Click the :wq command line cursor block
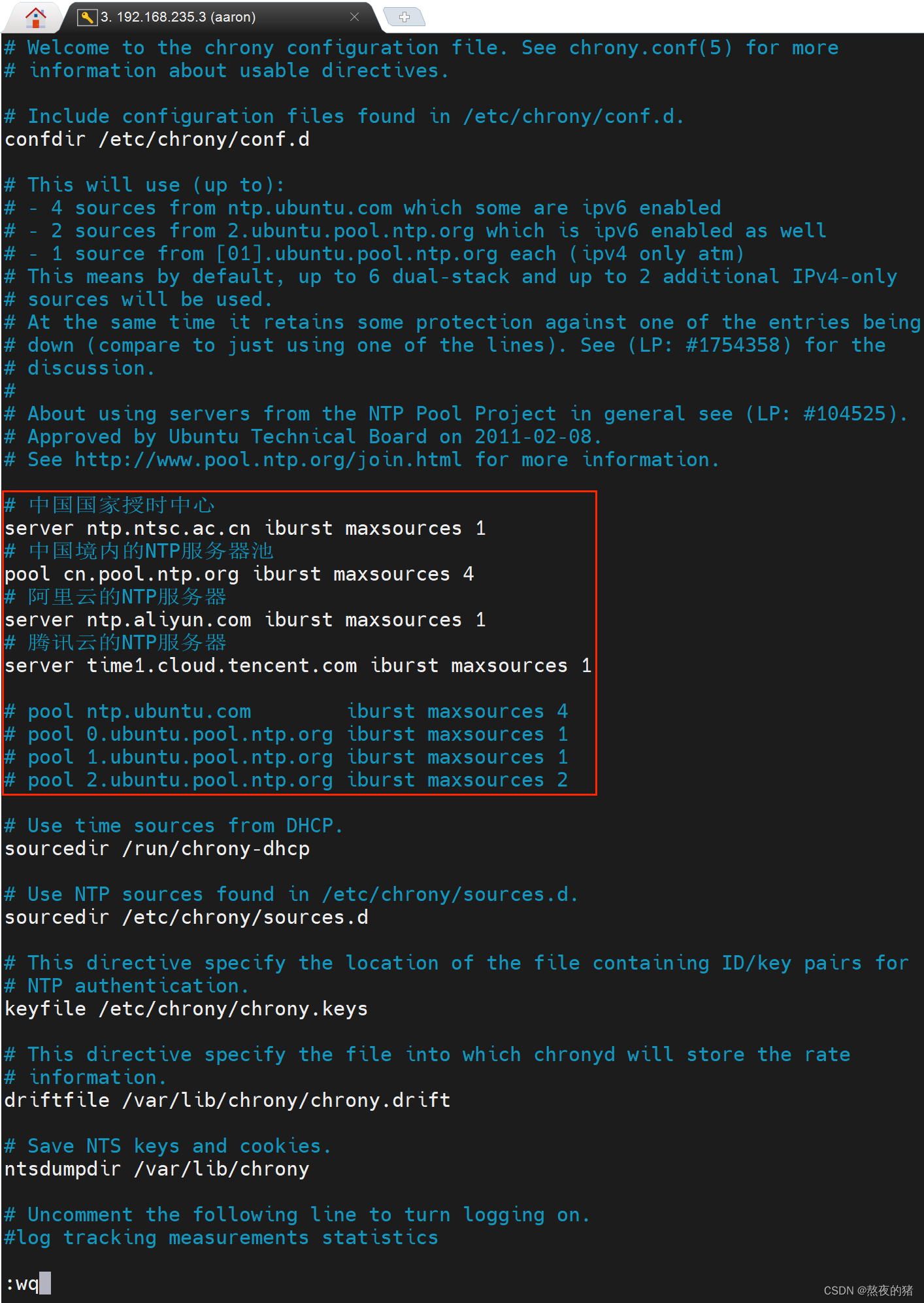The image size is (924, 1303). [x=44, y=1283]
